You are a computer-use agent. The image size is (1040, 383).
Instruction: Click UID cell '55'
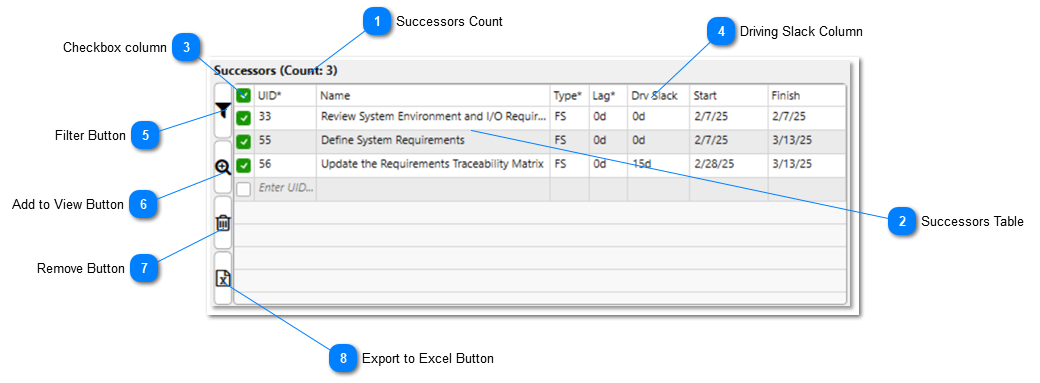286,141
